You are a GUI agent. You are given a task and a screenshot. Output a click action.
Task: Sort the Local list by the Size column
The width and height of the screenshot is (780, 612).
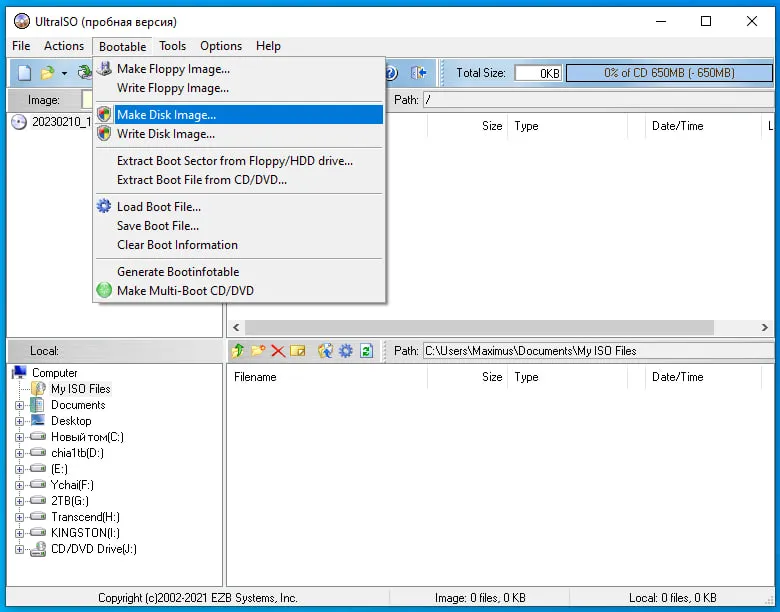coord(468,377)
